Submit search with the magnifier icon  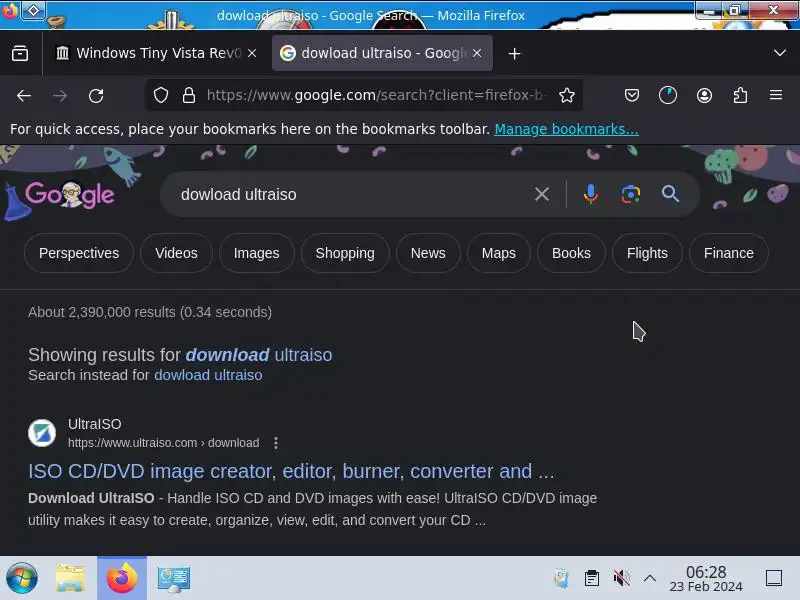(x=670, y=194)
